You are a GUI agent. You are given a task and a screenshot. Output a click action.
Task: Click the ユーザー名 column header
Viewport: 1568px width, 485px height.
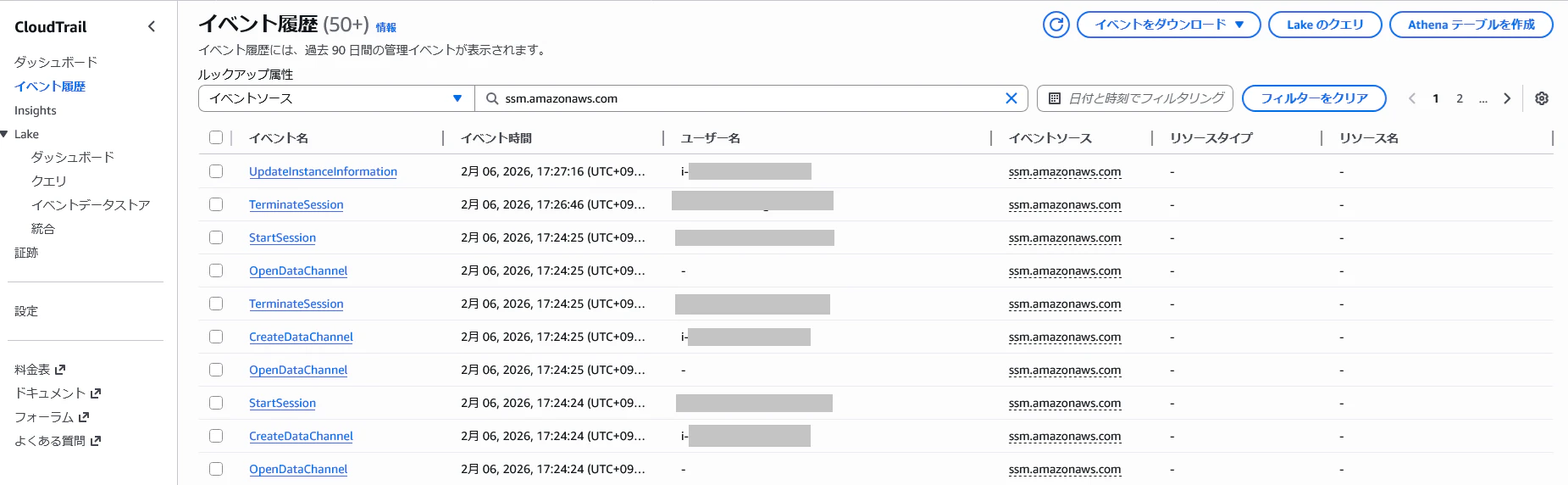[711, 137]
